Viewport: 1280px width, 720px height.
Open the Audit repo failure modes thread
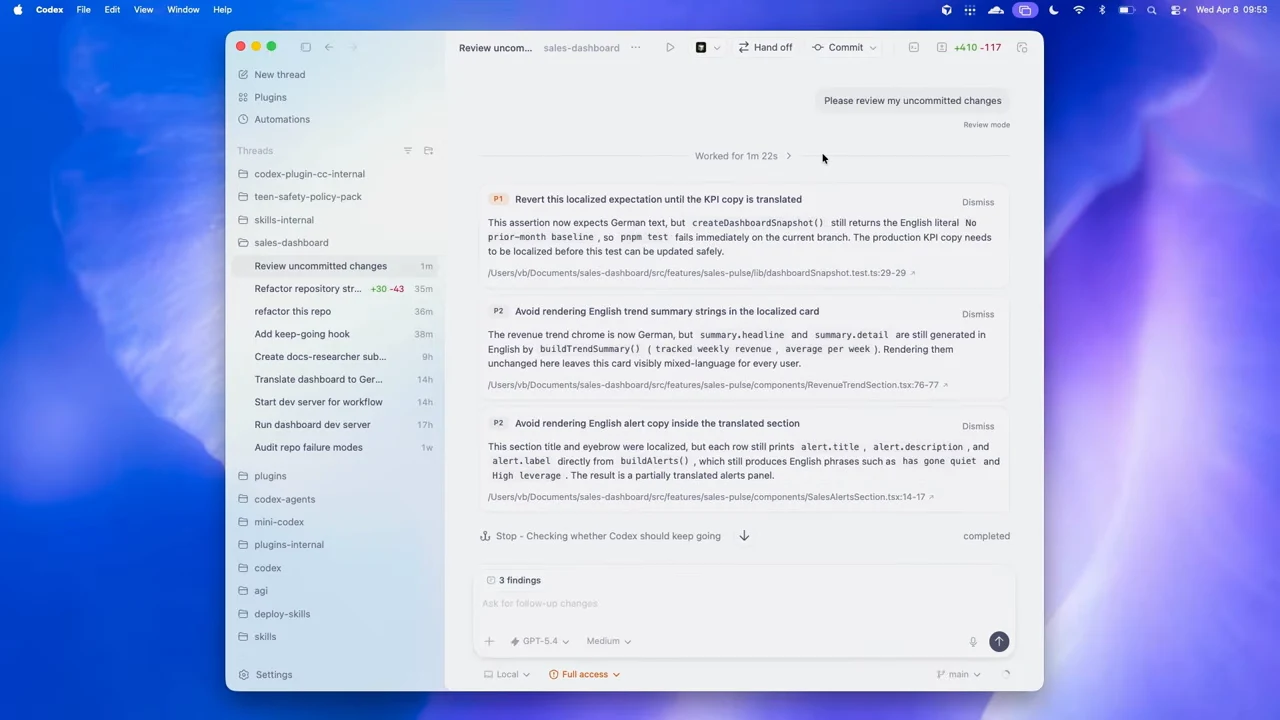(x=334, y=448)
